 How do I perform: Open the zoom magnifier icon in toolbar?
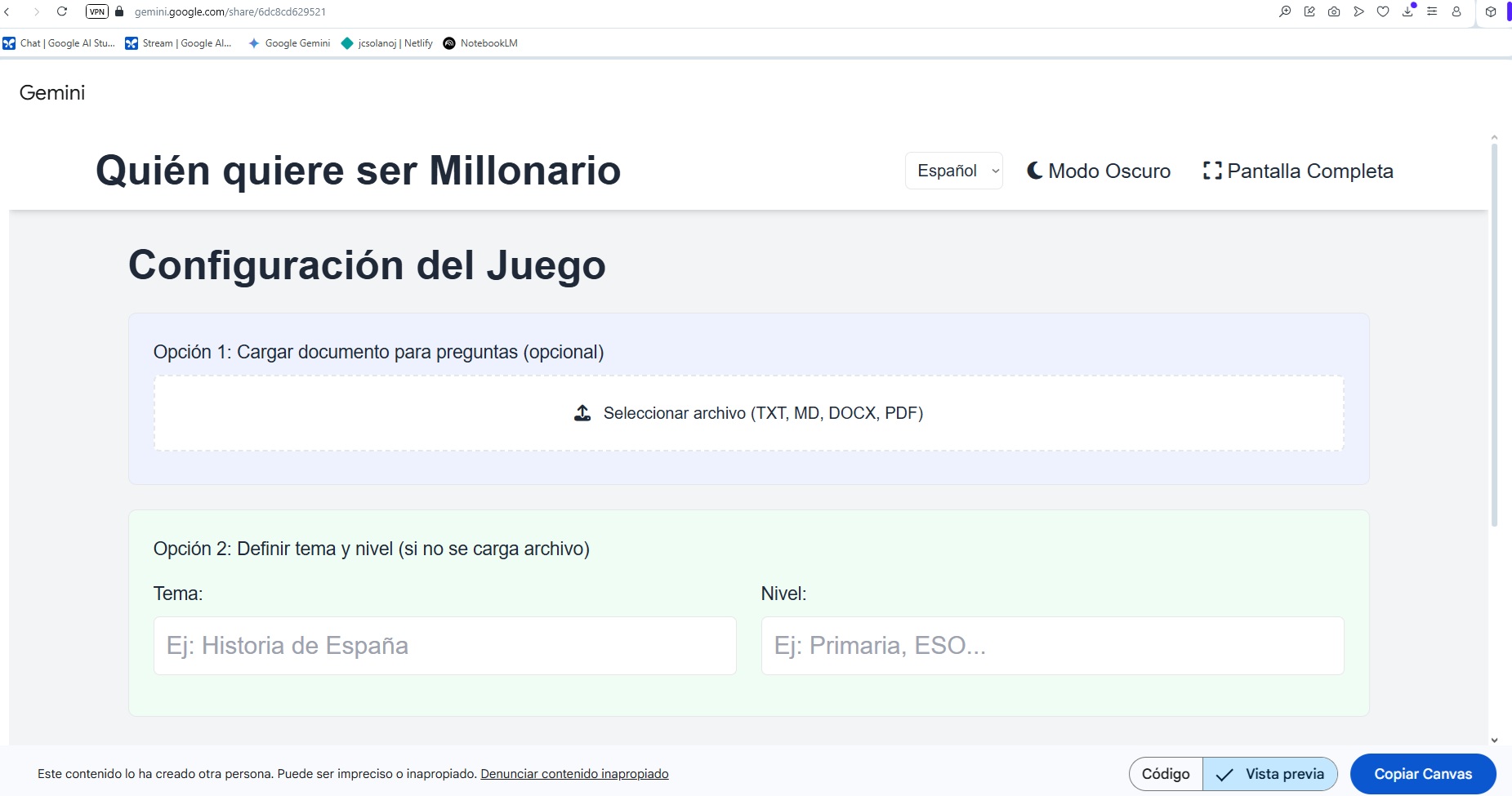coord(1285,11)
